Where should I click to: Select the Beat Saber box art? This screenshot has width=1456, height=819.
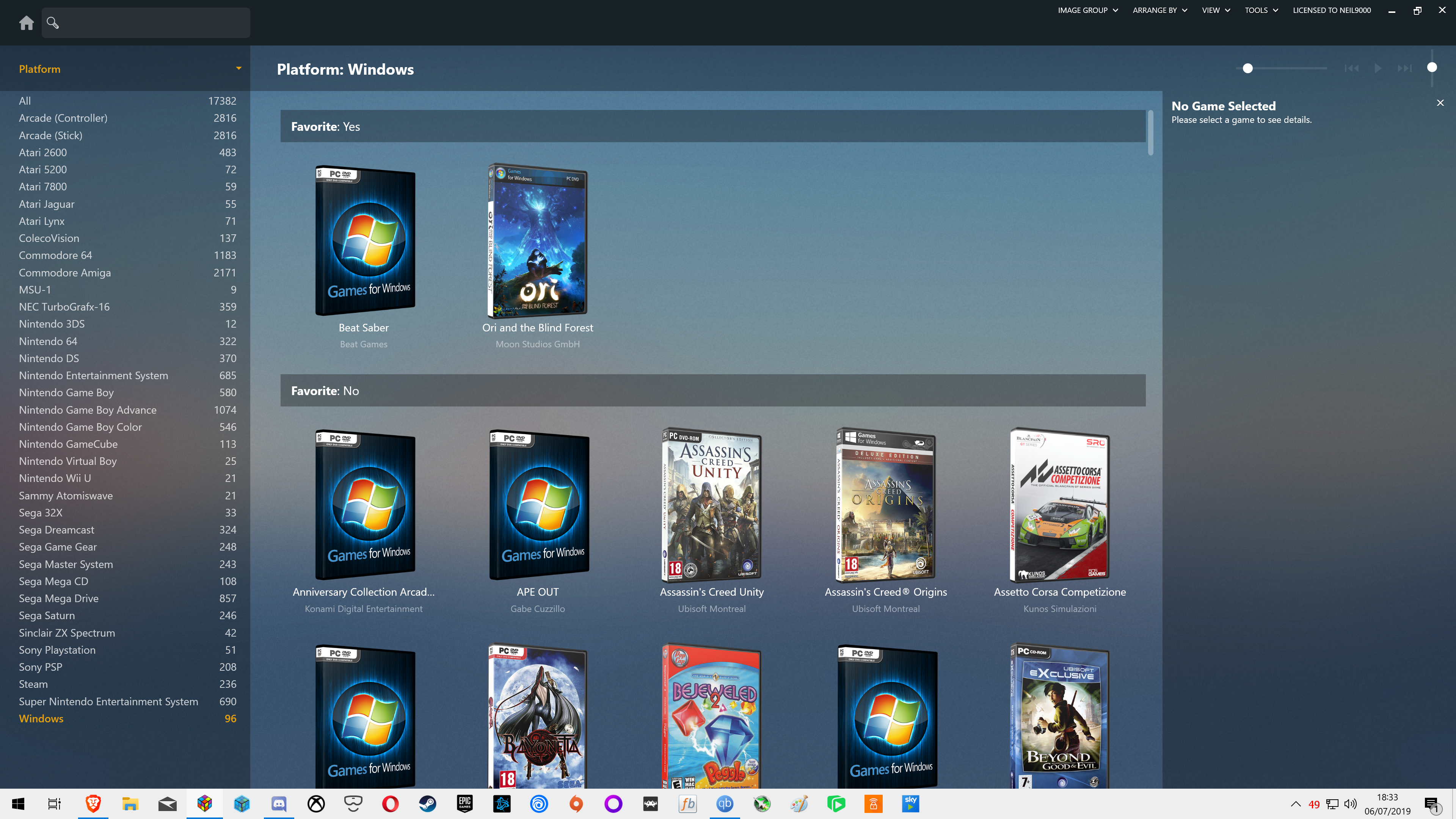pos(365,240)
